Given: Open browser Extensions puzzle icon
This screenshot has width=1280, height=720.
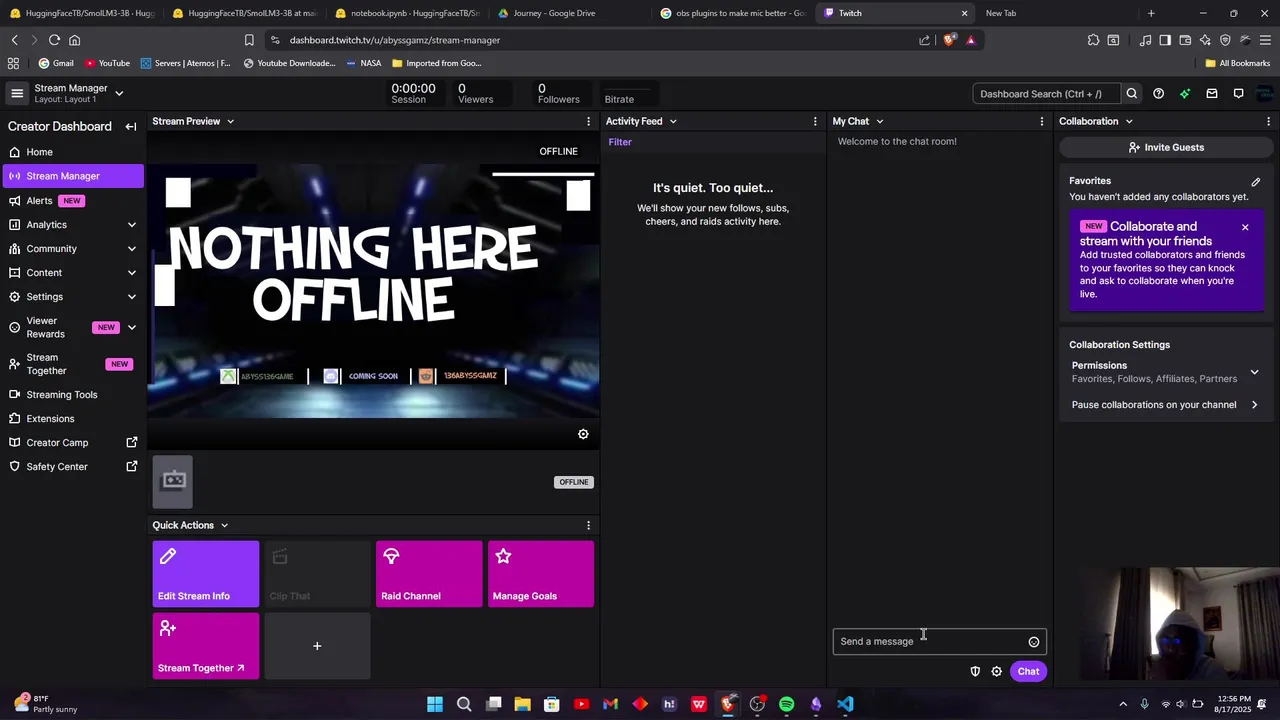Looking at the screenshot, I should pos(1093,40).
